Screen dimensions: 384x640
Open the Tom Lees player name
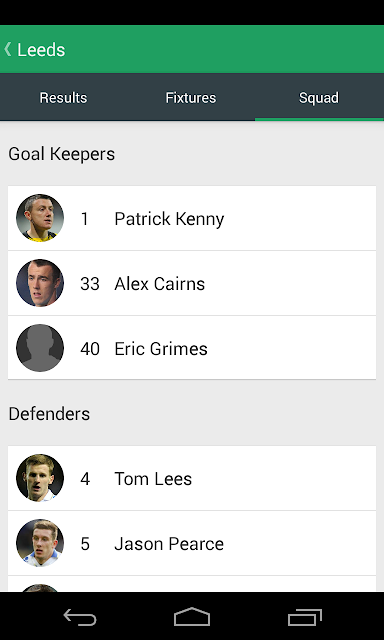153,479
